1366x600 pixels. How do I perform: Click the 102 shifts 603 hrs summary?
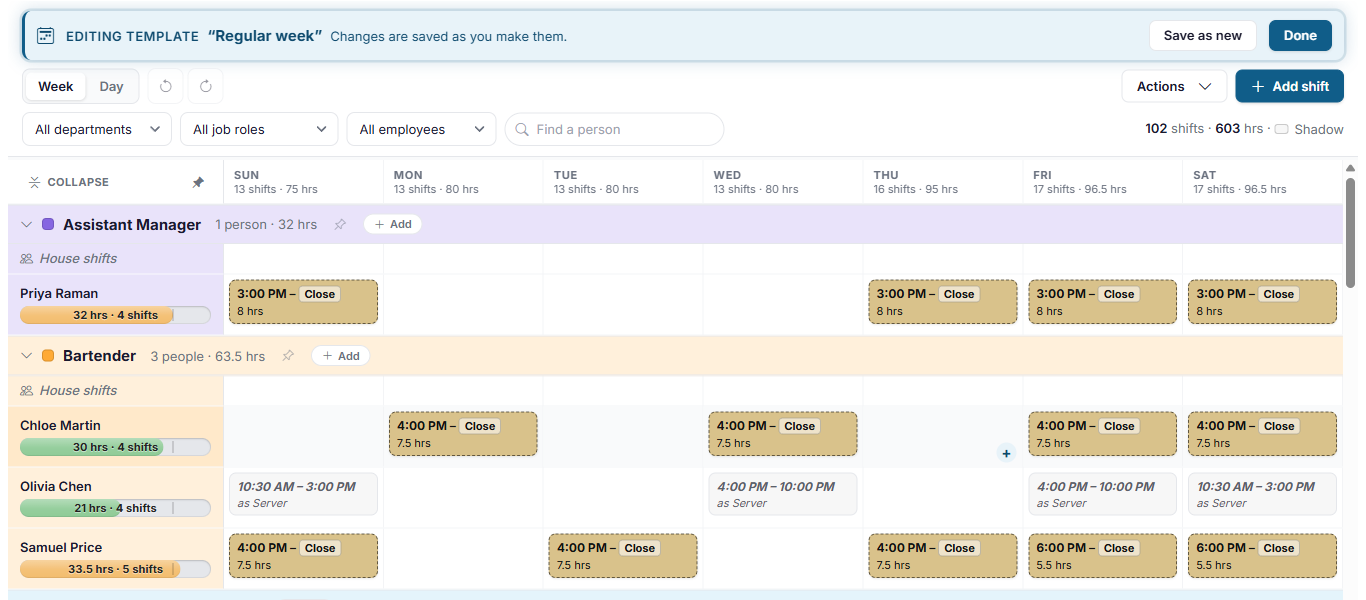pos(1204,129)
